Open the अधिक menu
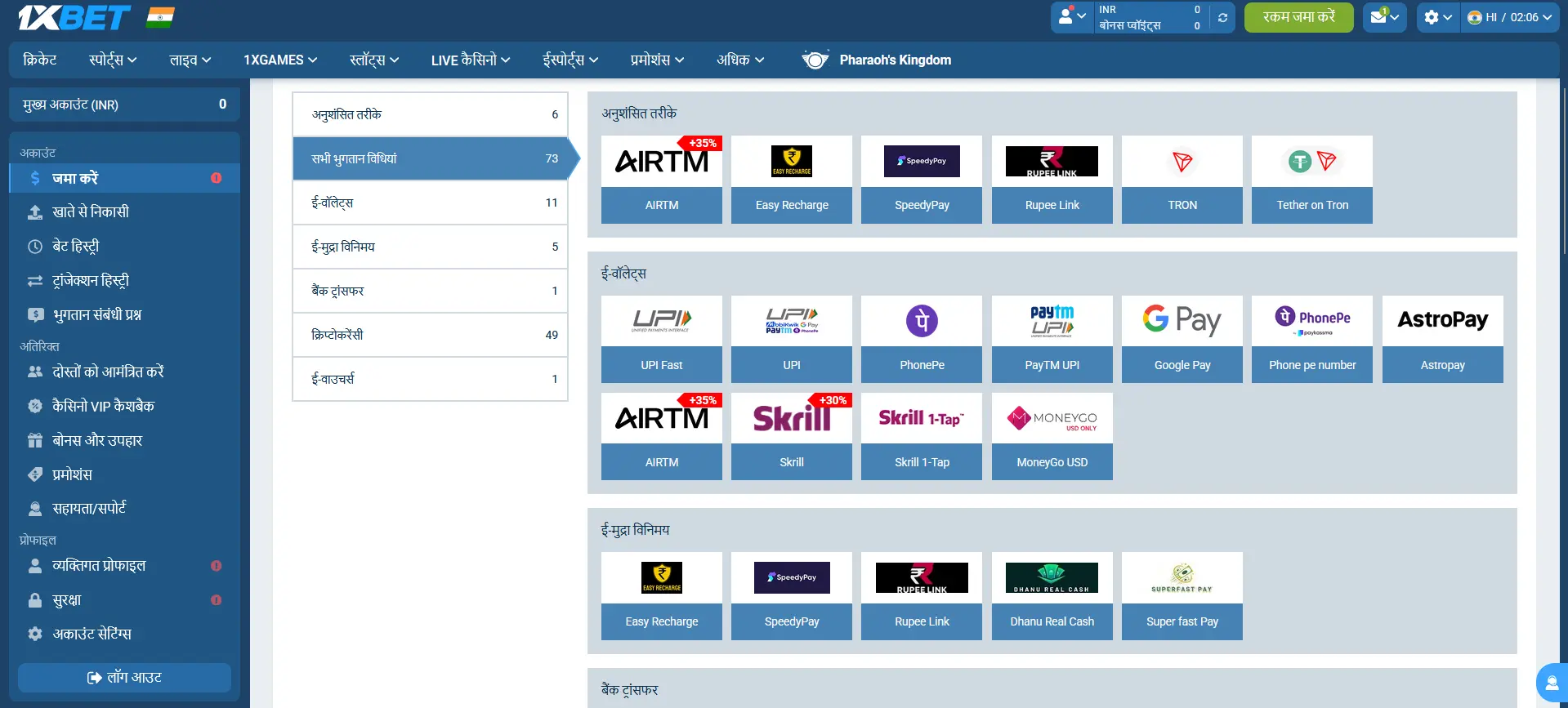This screenshot has width=1568, height=708. 740,60
